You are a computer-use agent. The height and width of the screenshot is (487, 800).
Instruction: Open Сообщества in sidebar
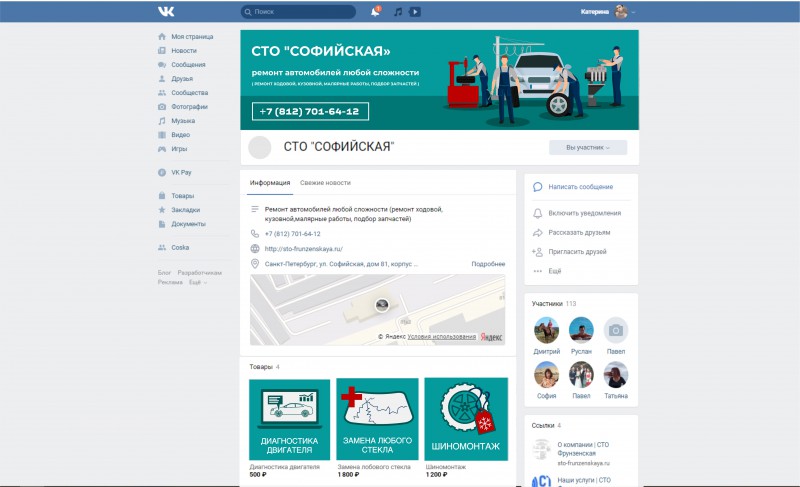(x=190, y=93)
